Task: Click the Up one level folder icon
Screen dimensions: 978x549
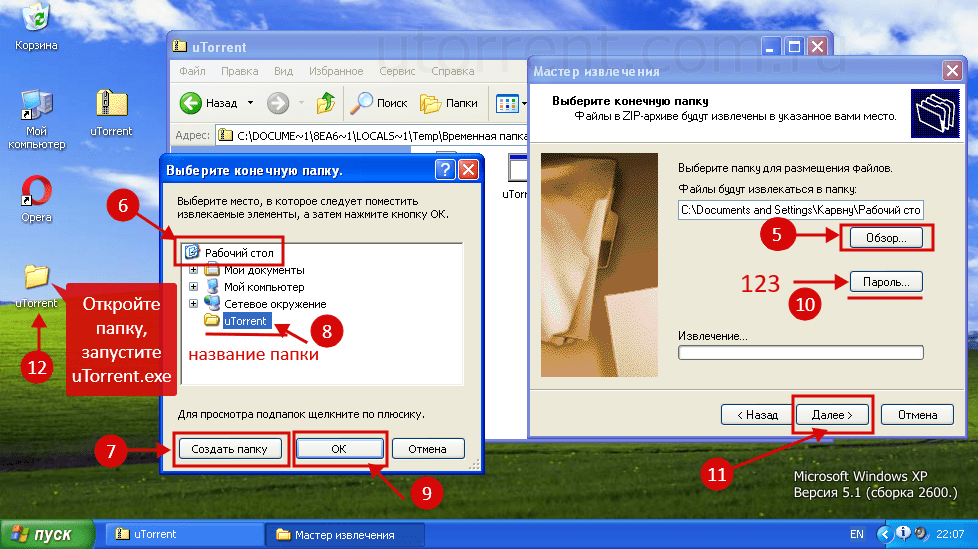Action: (x=326, y=103)
